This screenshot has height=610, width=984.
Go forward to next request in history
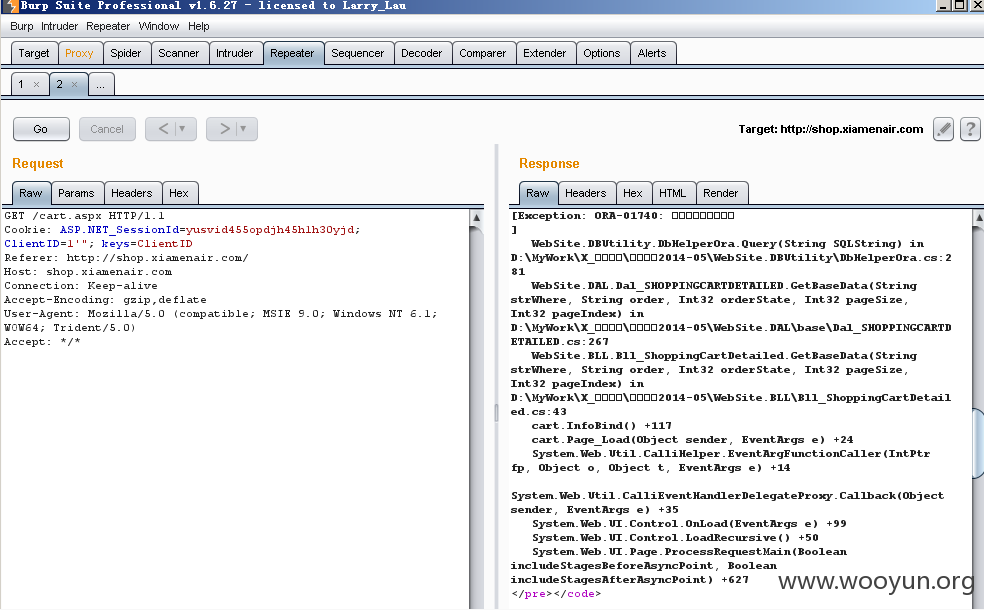click(x=224, y=129)
